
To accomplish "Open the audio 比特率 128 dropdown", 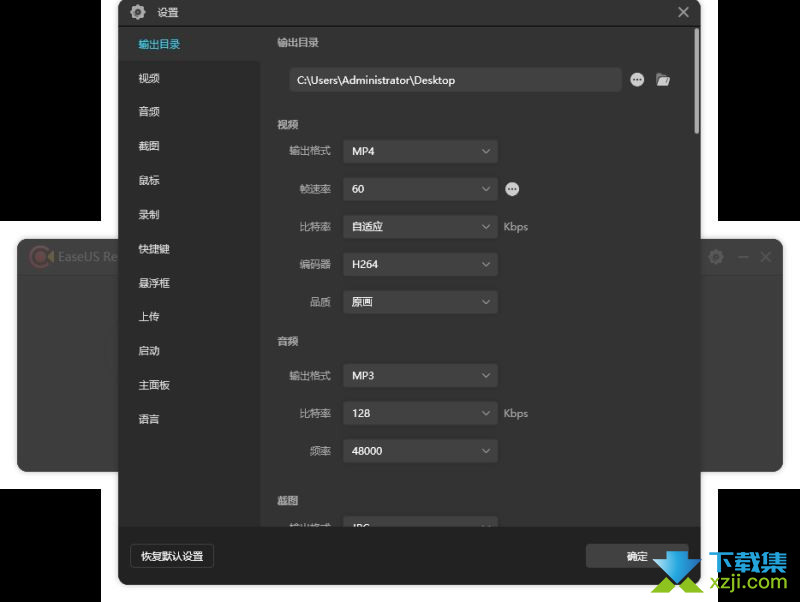I will [420, 413].
